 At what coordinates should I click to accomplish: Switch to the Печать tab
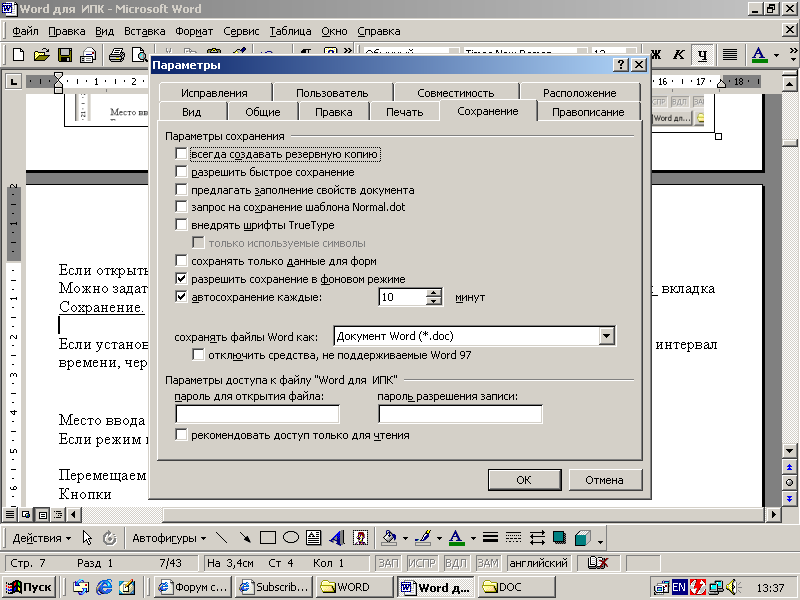pos(404,112)
